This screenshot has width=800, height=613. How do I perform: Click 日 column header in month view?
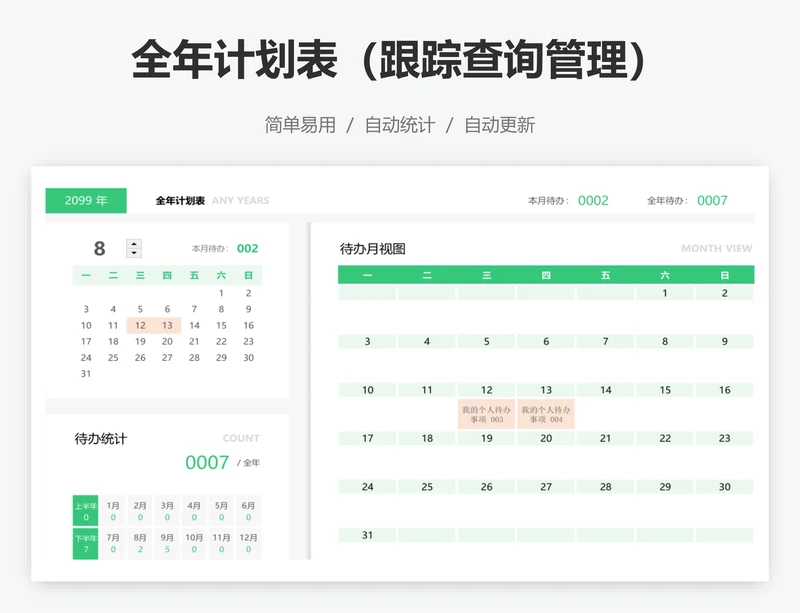coord(724,275)
